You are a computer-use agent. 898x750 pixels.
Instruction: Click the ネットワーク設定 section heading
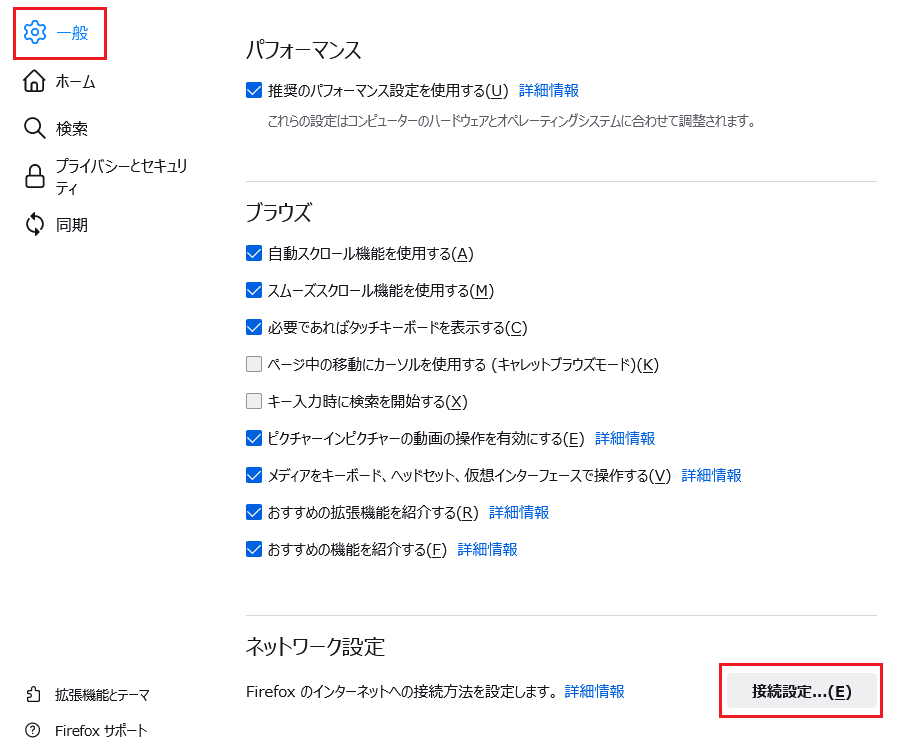(316, 646)
